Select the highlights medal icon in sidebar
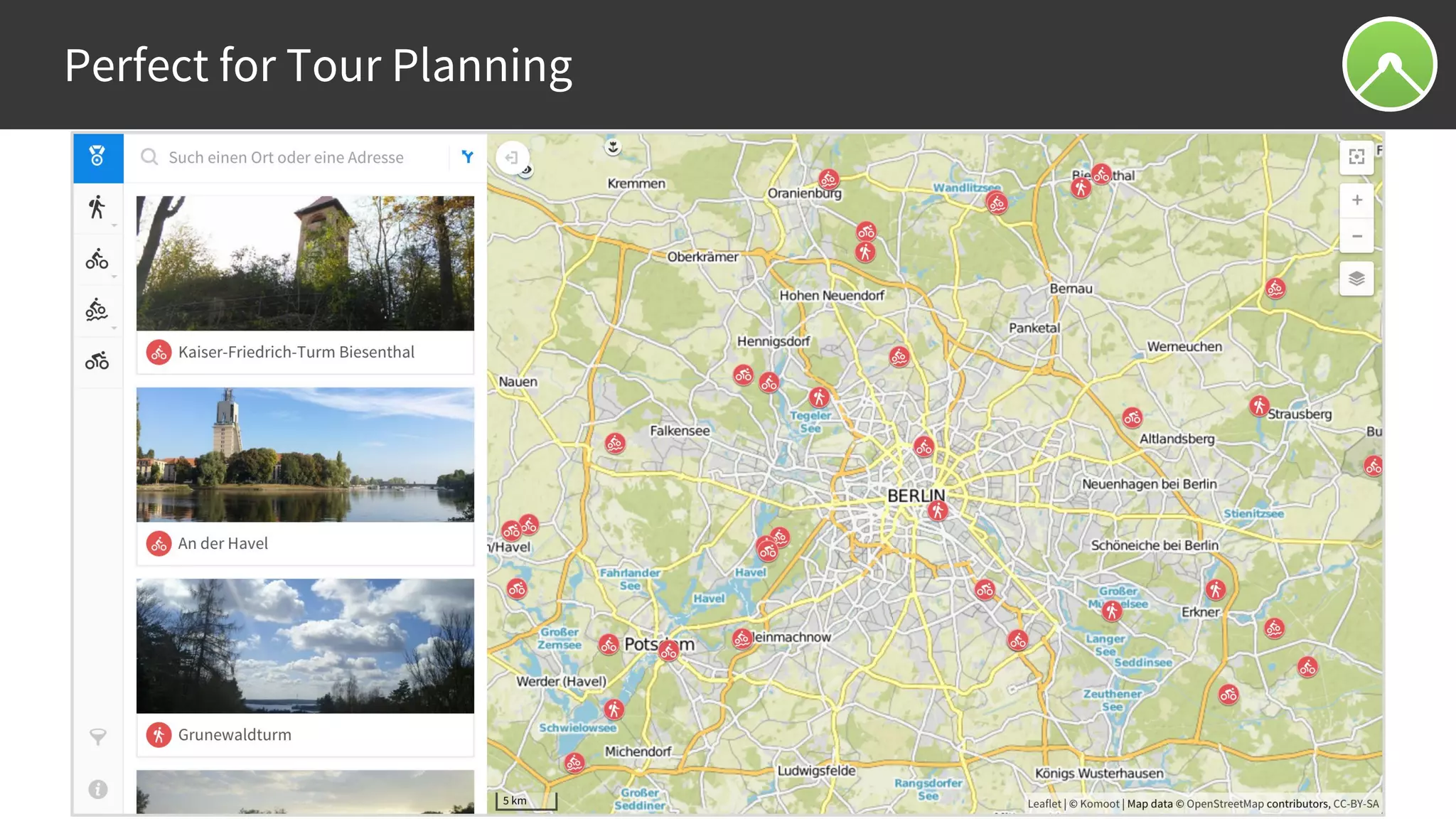Viewport: 1456px width, 819px height. pos(98,156)
